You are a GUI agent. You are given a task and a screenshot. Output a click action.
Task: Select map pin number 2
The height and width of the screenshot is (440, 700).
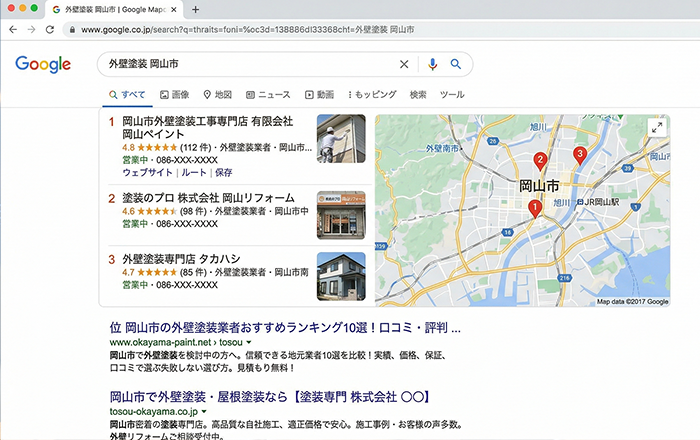pyautogui.click(x=540, y=160)
